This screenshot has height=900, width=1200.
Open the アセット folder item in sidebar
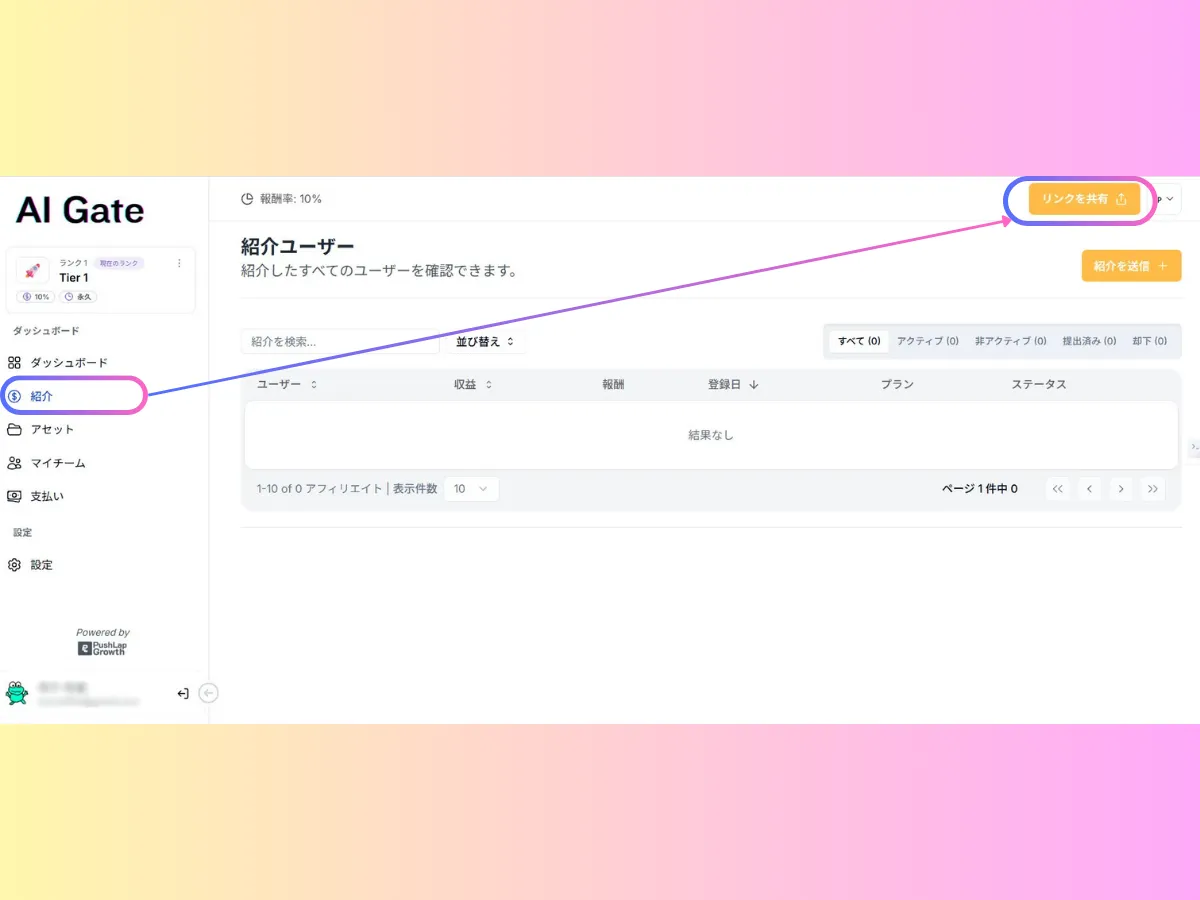click(x=41, y=430)
